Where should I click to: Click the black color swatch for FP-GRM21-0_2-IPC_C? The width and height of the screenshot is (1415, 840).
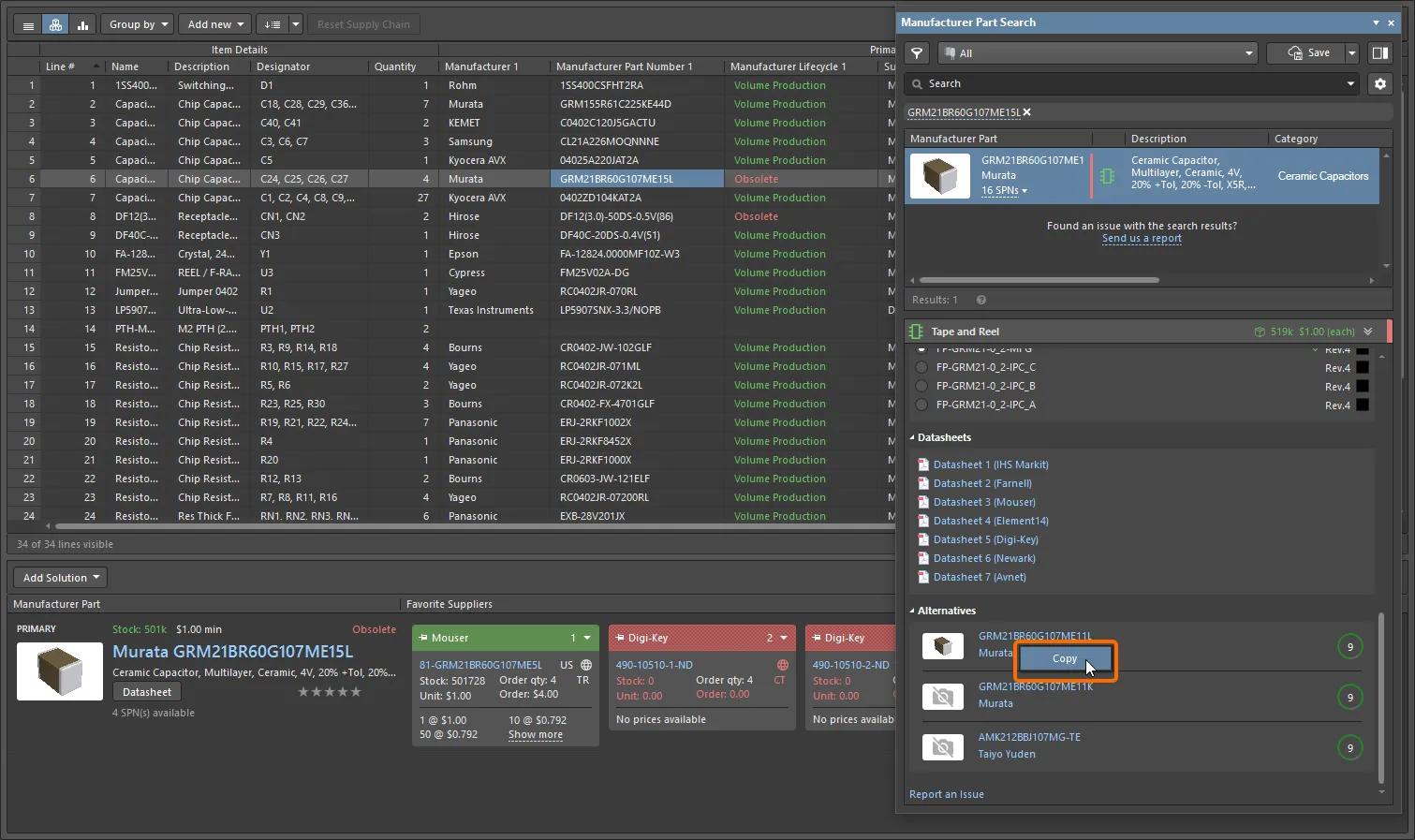click(x=1363, y=367)
